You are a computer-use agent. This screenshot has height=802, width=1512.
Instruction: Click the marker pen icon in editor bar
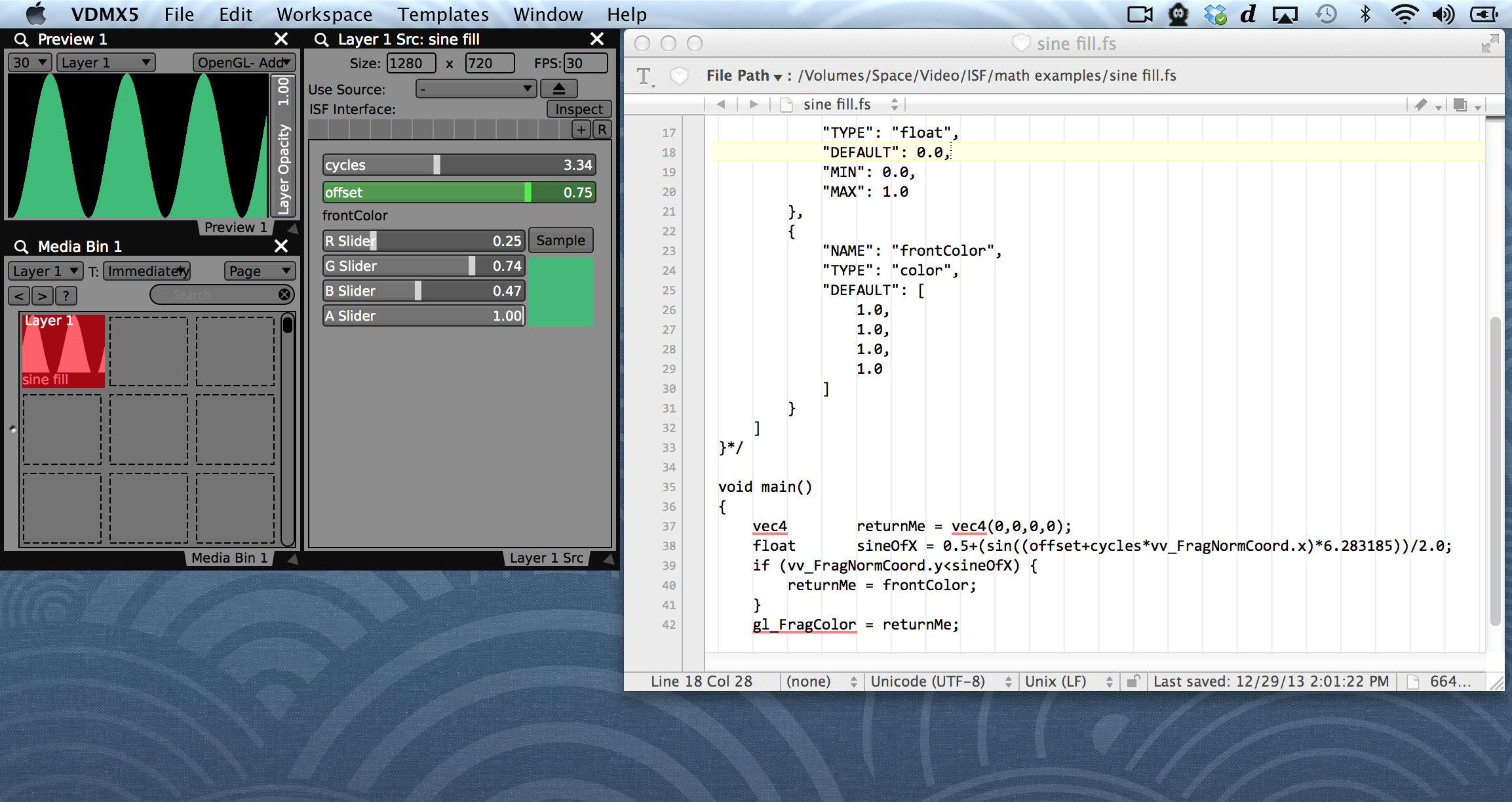pyautogui.click(x=1421, y=104)
